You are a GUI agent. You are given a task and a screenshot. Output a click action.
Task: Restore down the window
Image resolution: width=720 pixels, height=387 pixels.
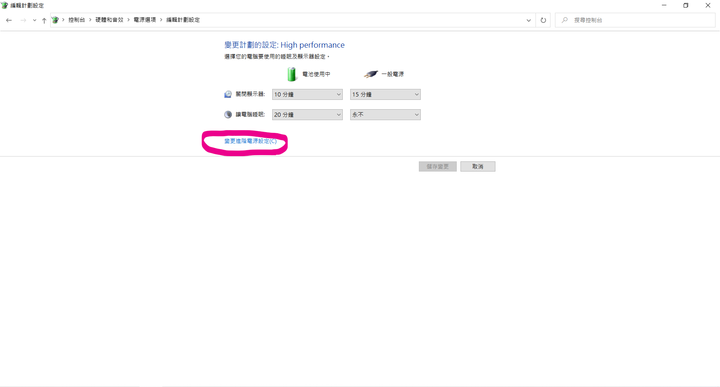[x=686, y=6]
